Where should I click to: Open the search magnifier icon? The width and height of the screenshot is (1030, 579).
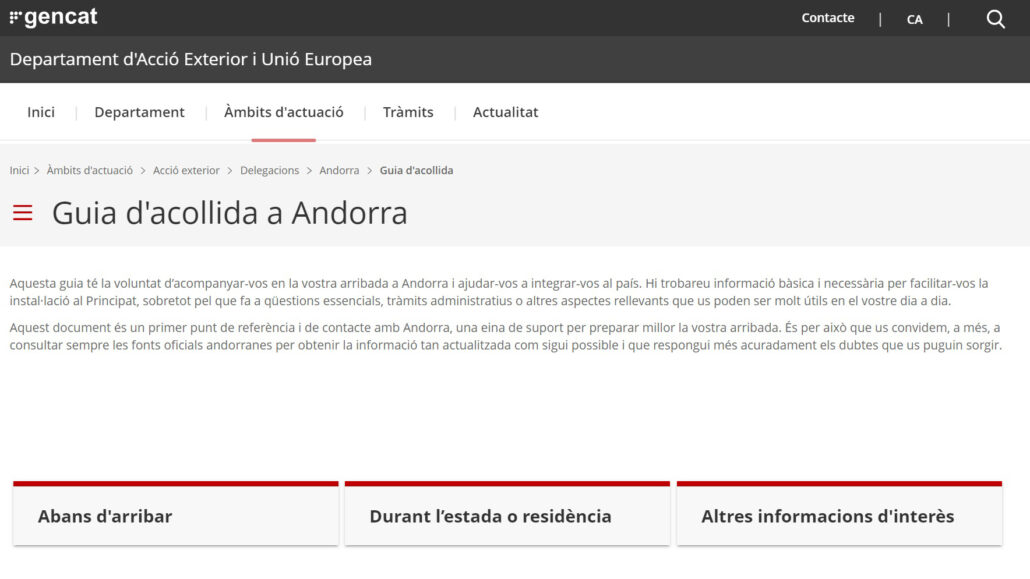[x=995, y=19]
